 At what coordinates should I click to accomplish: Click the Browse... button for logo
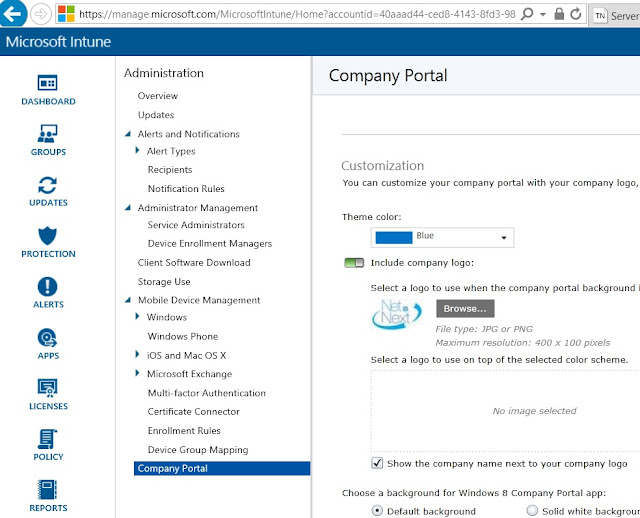(x=464, y=309)
